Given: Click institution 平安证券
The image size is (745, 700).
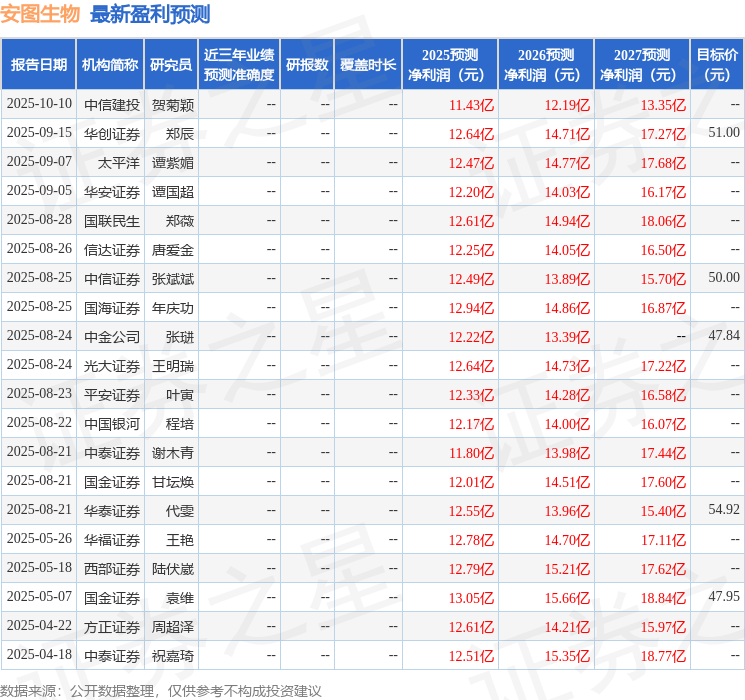Looking at the screenshot, I should pyautogui.click(x=112, y=395).
